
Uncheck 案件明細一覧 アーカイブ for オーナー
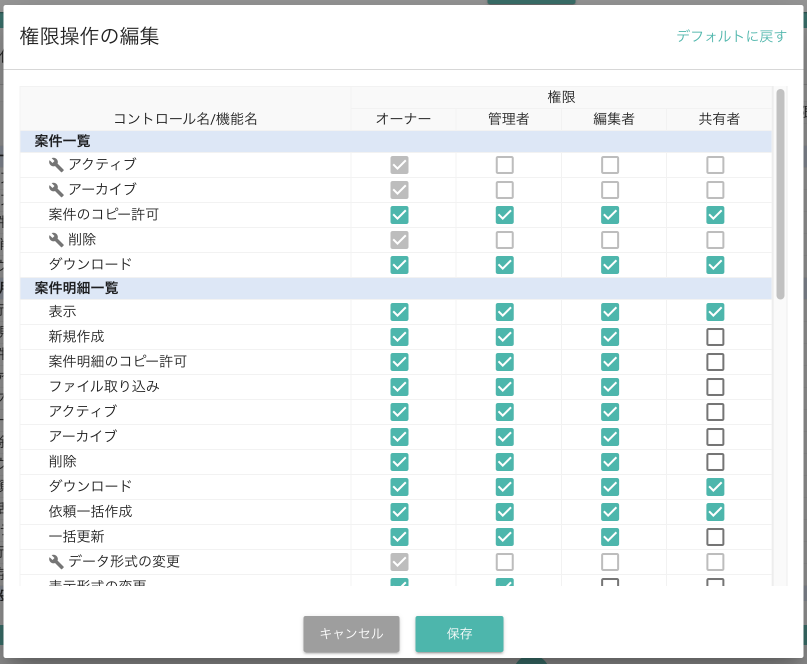pos(399,437)
